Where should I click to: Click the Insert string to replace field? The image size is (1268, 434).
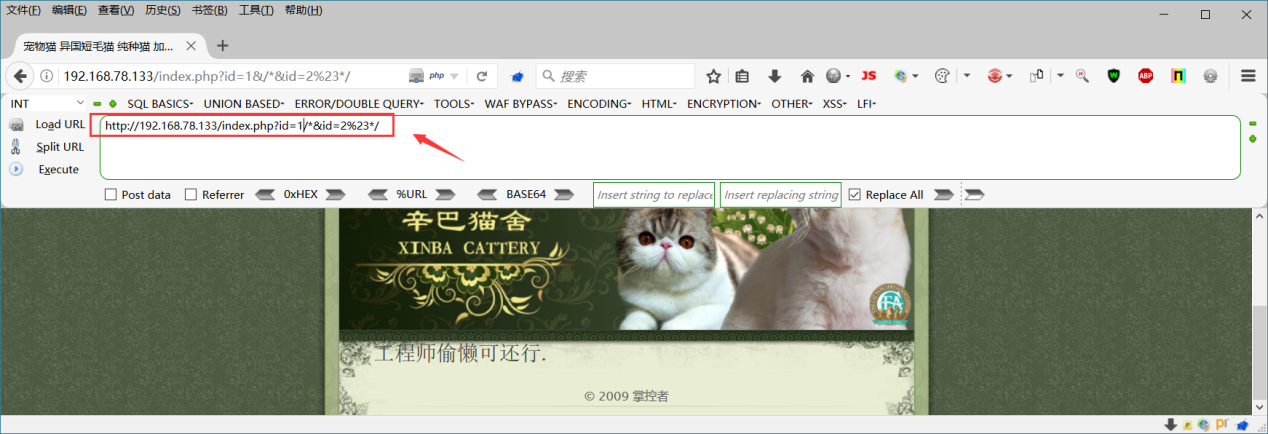click(654, 195)
